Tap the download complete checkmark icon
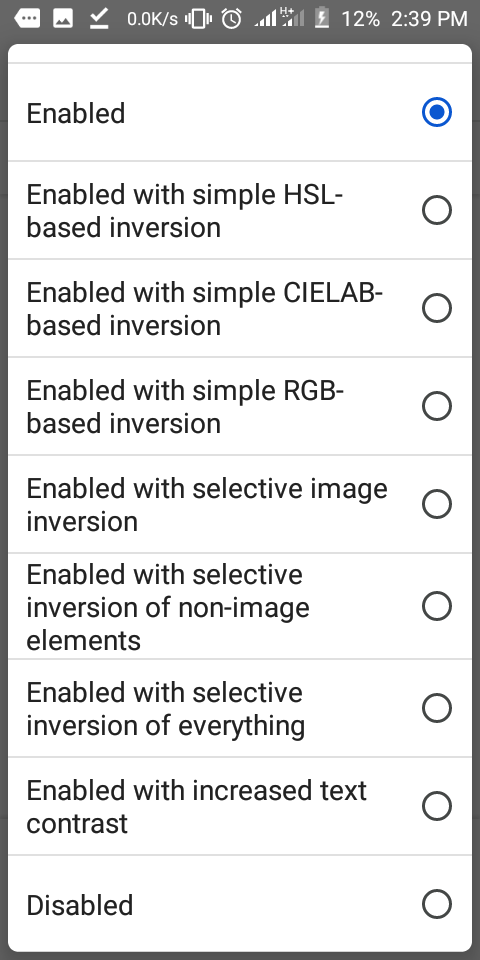 (x=99, y=18)
